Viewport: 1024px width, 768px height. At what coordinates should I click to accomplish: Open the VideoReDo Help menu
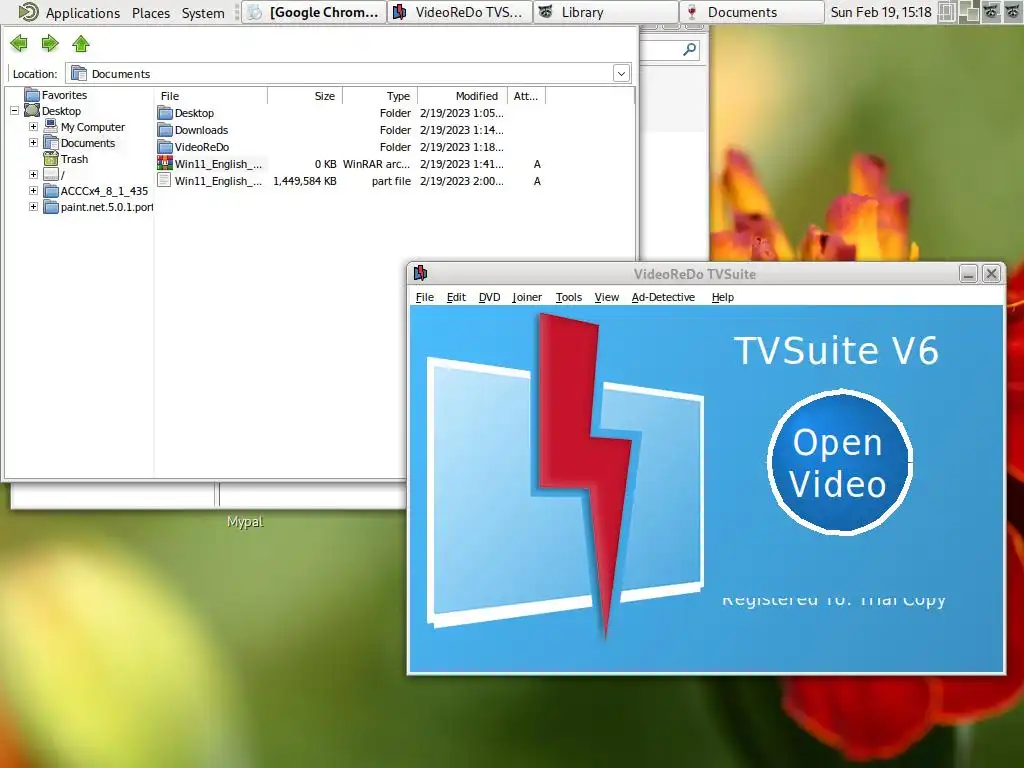pos(723,297)
